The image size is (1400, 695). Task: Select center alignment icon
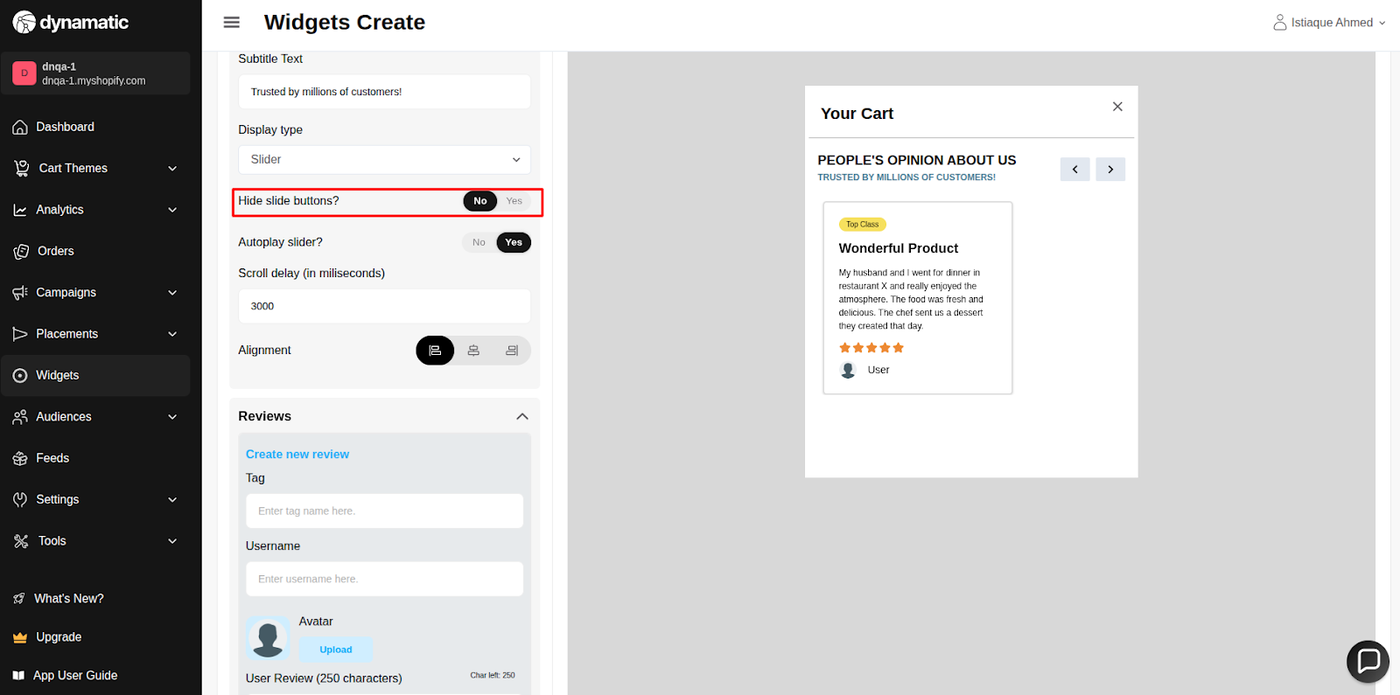point(473,351)
